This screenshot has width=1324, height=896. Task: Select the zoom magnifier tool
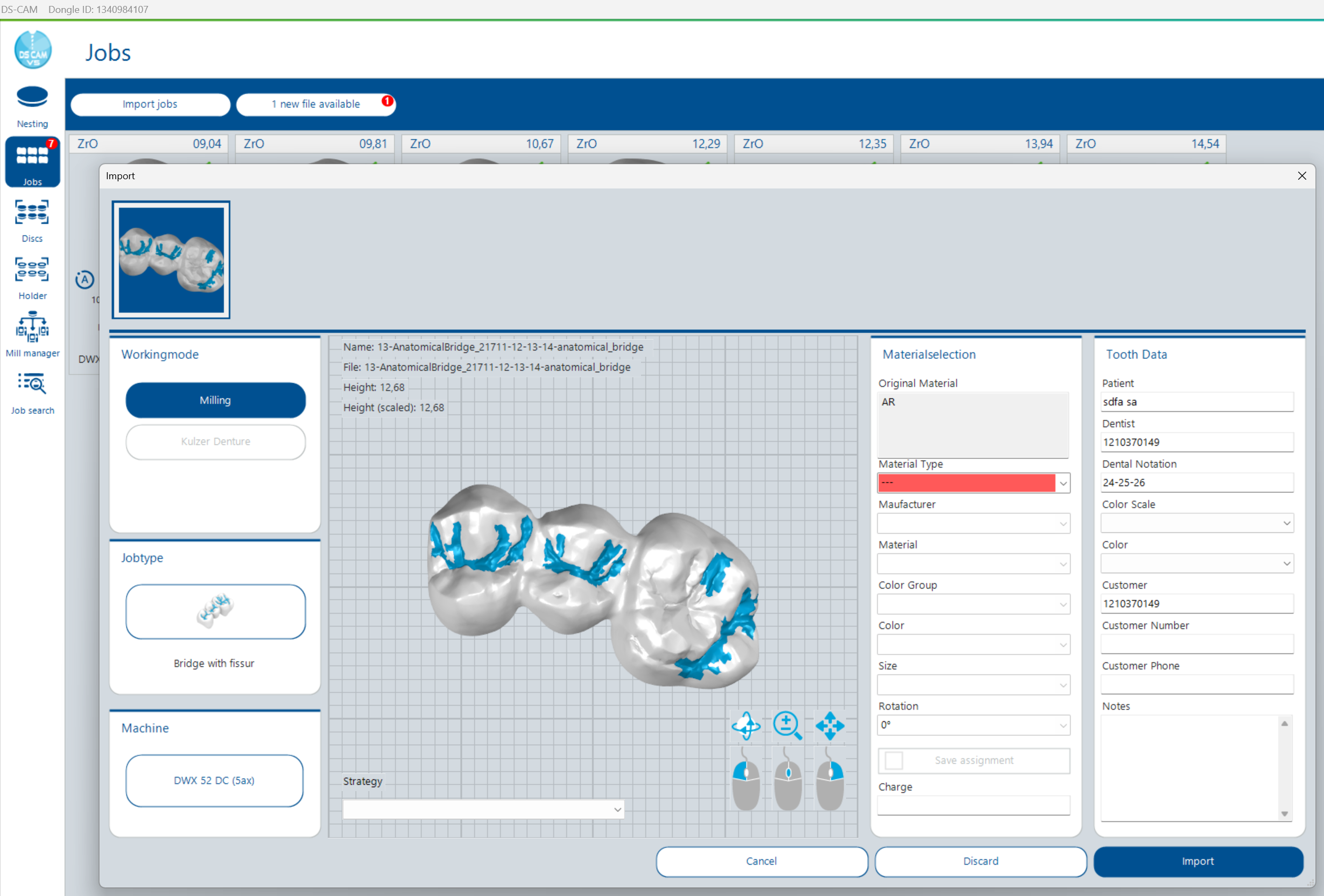click(787, 726)
